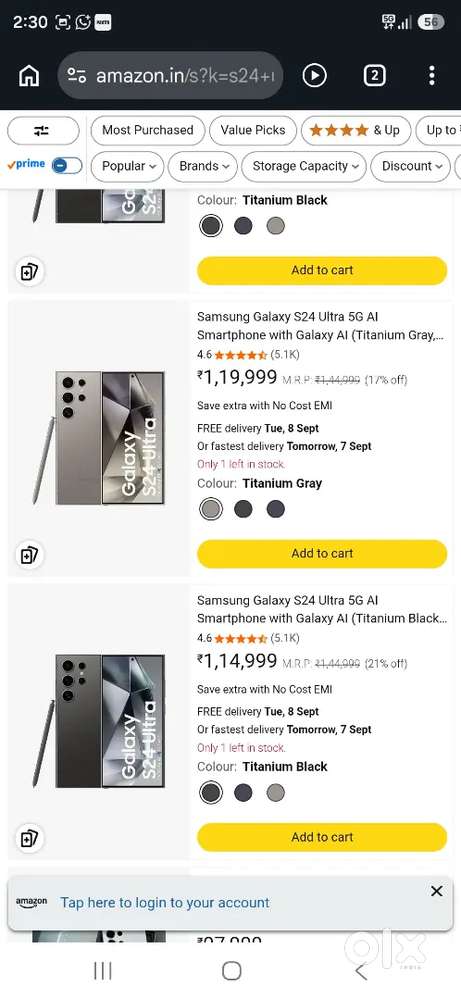Open the filter sliders icon
This screenshot has height=1000, width=461.
pos(42,131)
